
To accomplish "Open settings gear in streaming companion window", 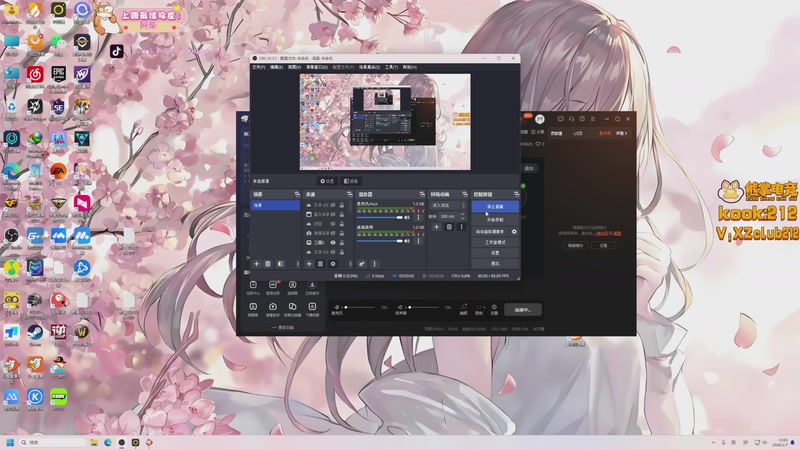I will point(494,309).
